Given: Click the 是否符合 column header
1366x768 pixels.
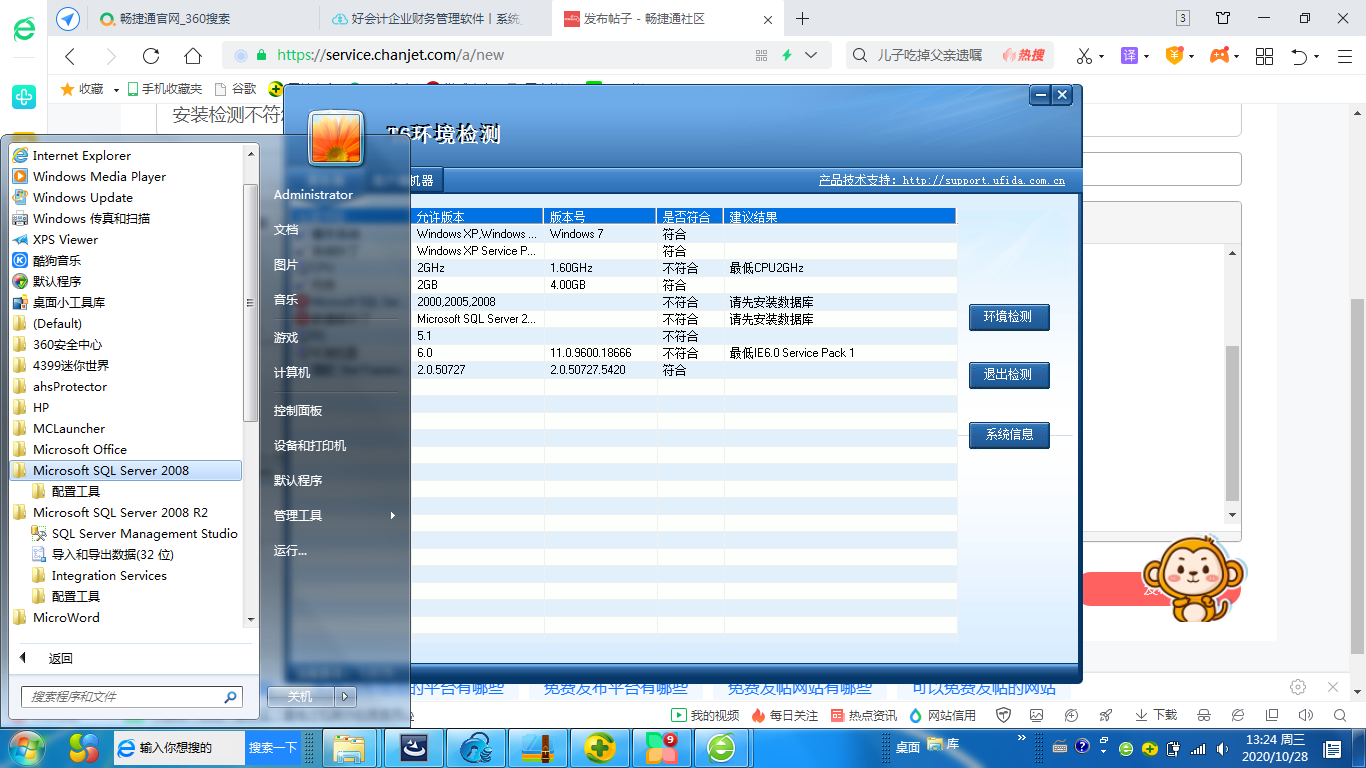Looking at the screenshot, I should point(690,216).
